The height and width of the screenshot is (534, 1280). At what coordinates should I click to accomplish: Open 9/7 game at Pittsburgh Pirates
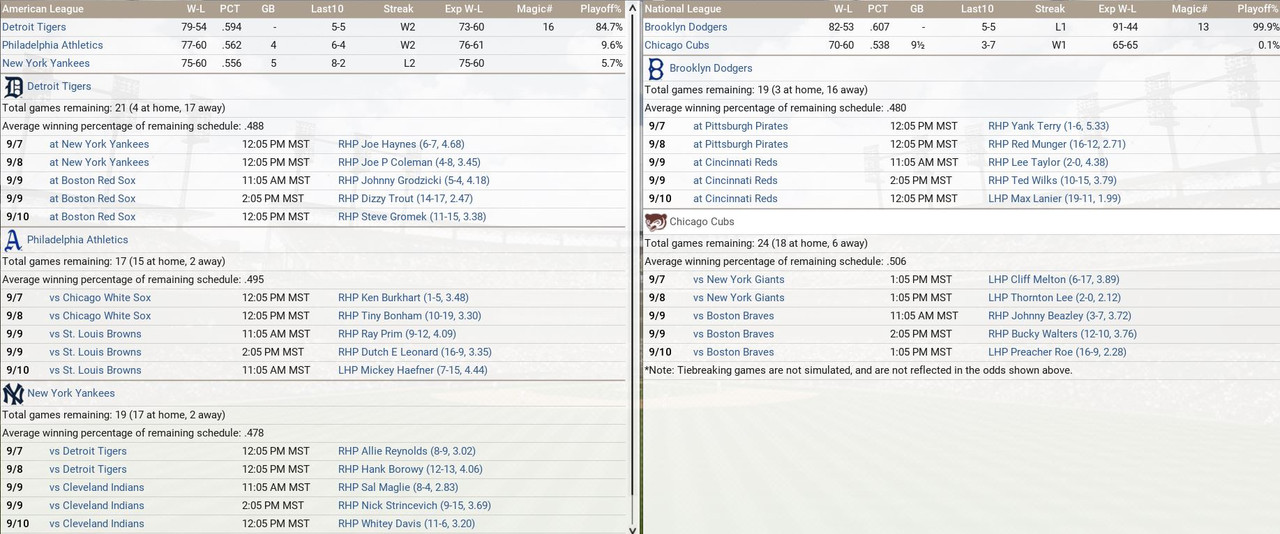pos(740,126)
